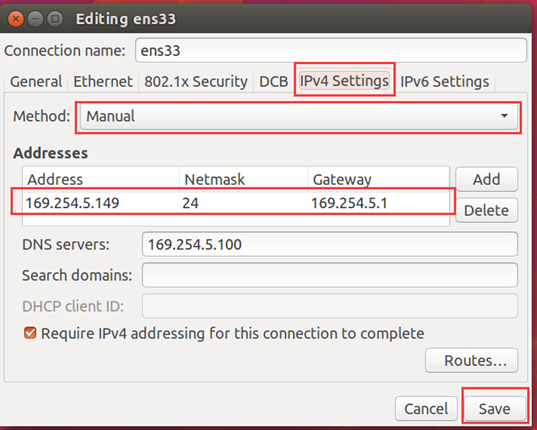Close the Editing ens33 window
This screenshot has width=537, height=430.
point(15,19)
